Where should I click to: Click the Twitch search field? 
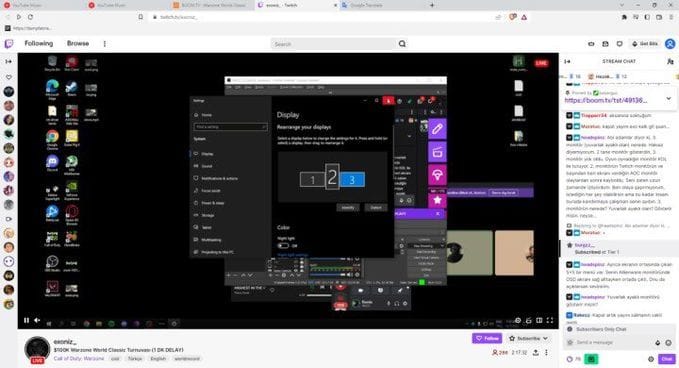(x=333, y=44)
